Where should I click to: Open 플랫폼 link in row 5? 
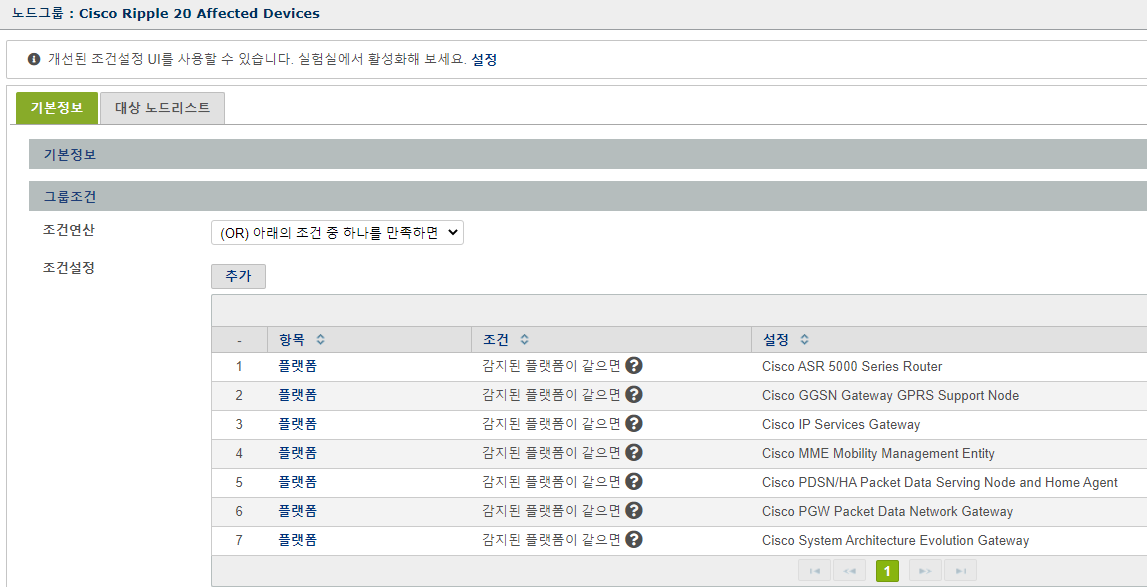[x=298, y=482]
